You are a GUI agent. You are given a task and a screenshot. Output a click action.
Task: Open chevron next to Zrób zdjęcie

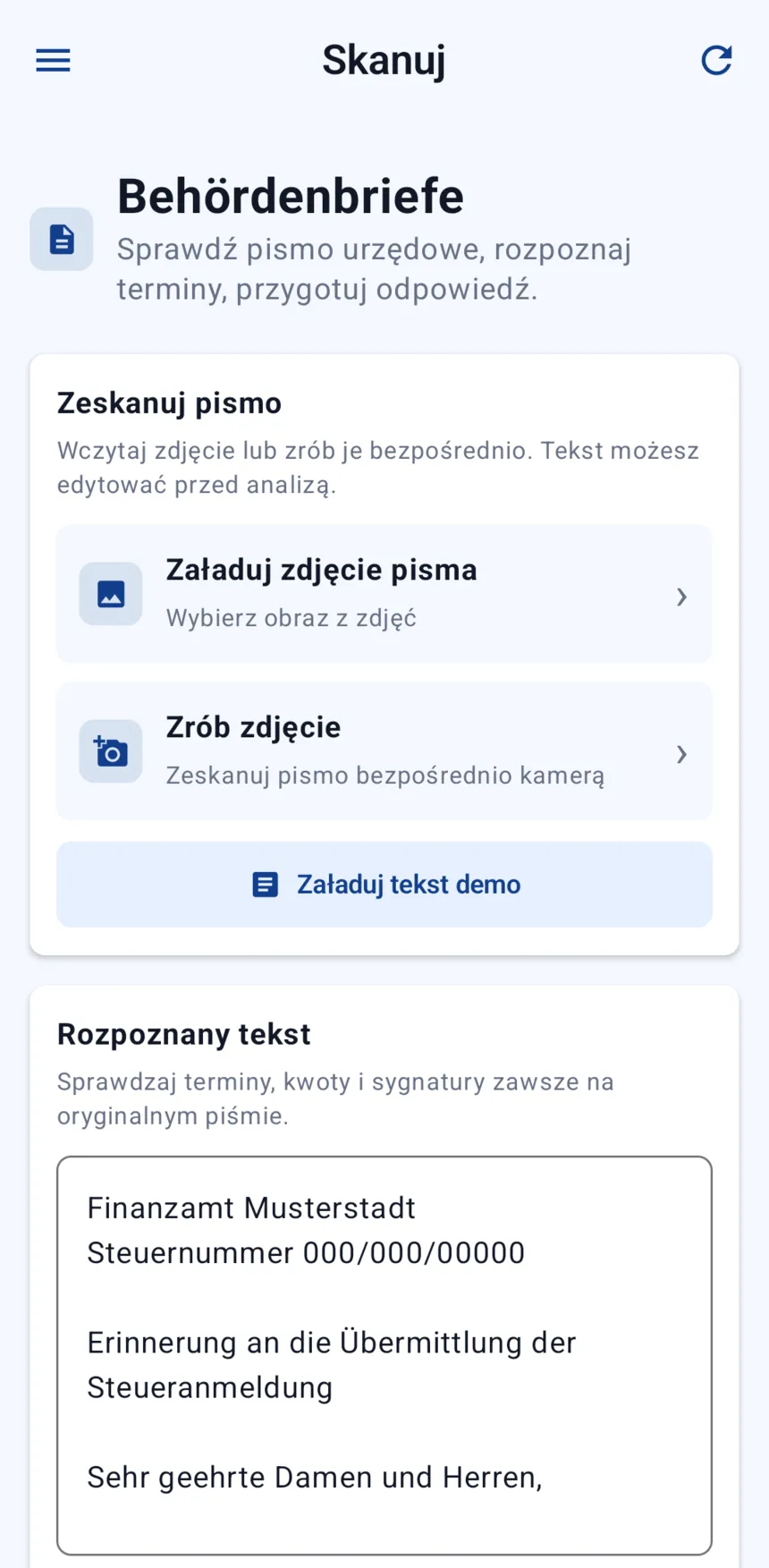click(681, 754)
